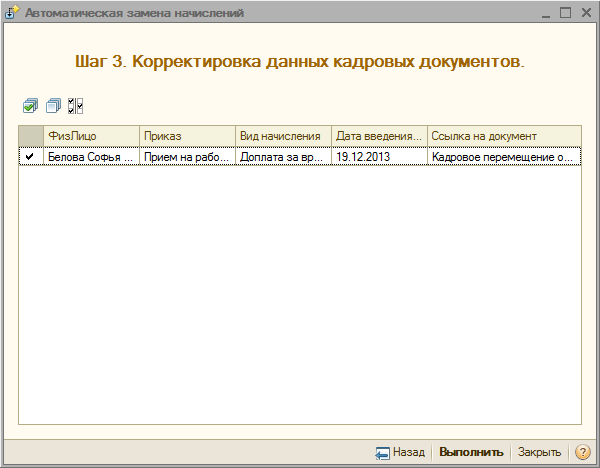Select the Белова Софья cell
Image resolution: width=600 pixels, height=468 pixels.
click(90, 157)
